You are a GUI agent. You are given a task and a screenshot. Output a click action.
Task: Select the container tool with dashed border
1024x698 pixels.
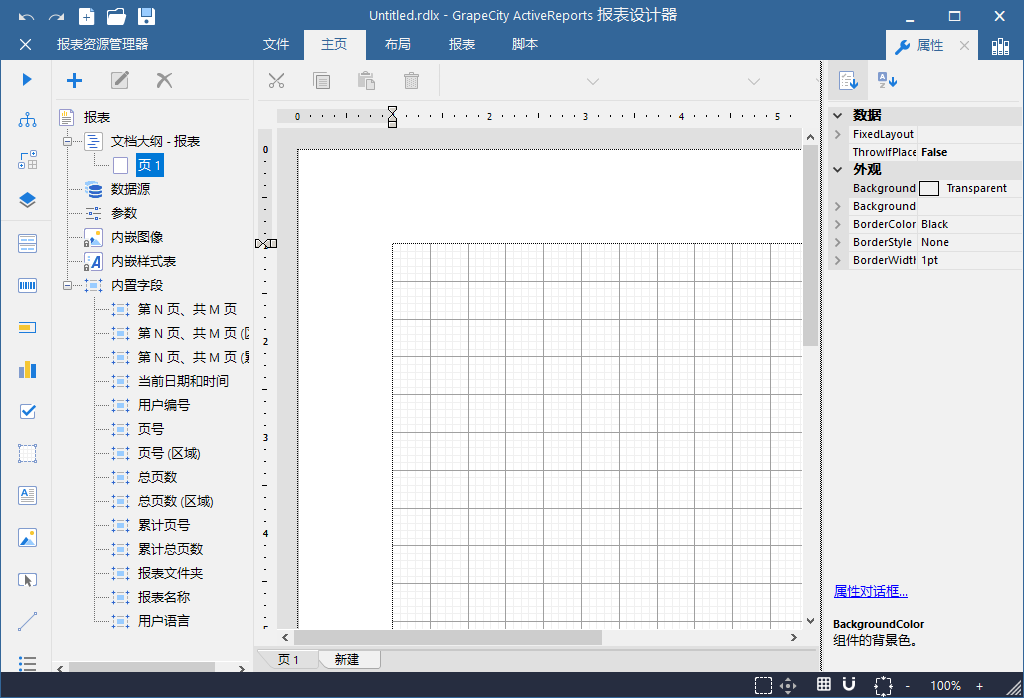27,453
